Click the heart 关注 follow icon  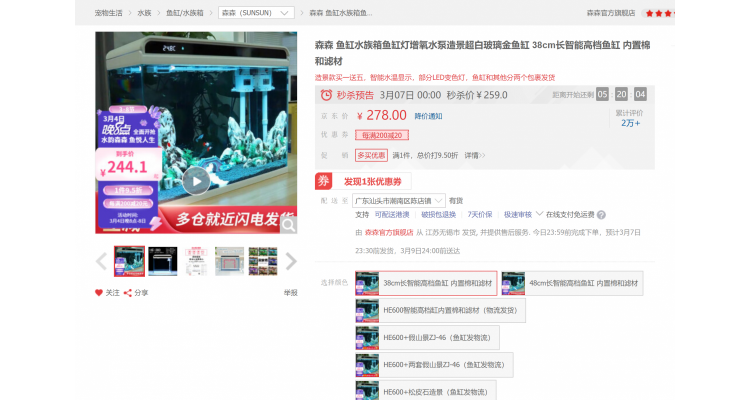[x=99, y=292]
